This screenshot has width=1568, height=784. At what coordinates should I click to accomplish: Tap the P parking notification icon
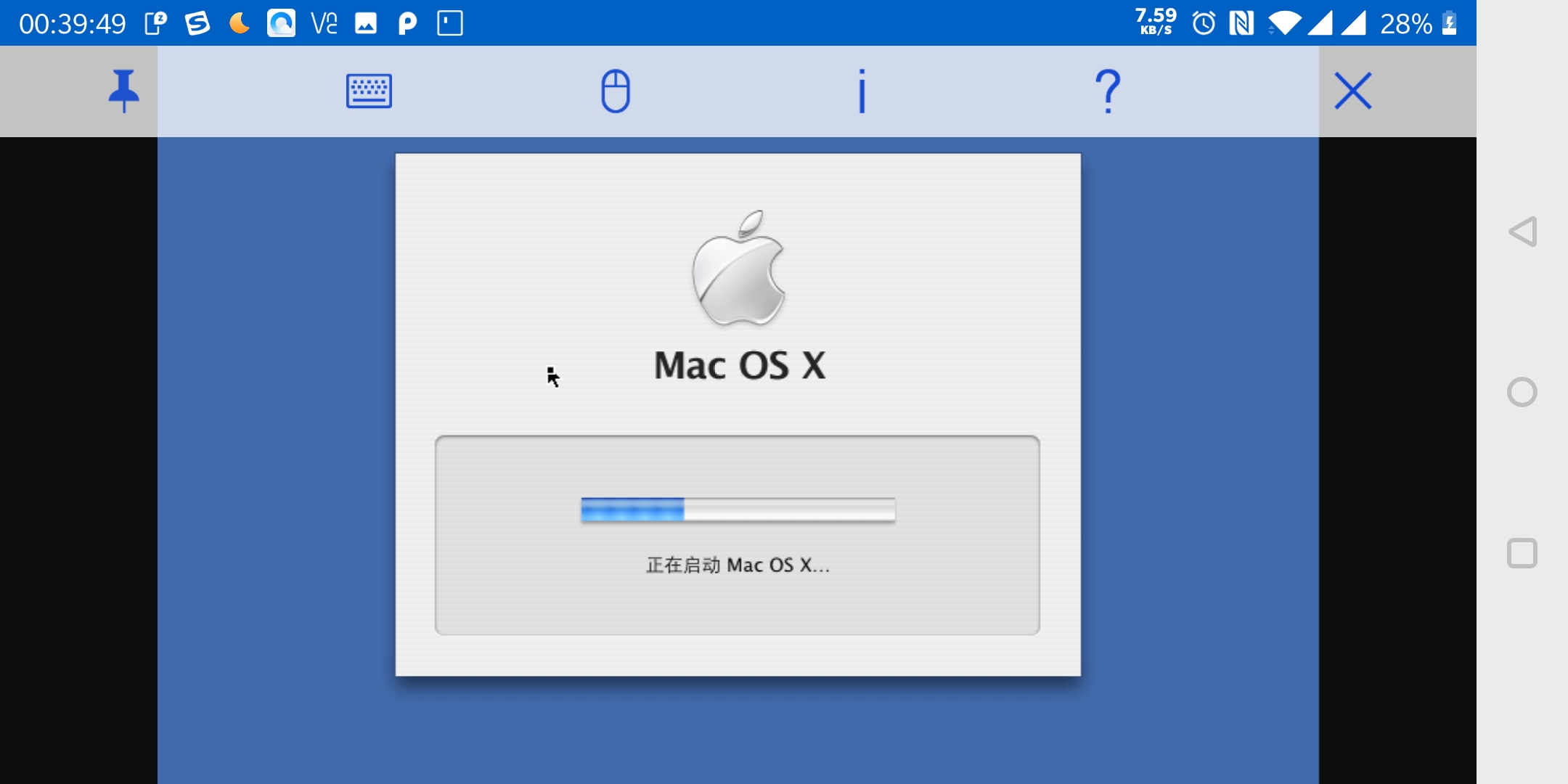(408, 24)
